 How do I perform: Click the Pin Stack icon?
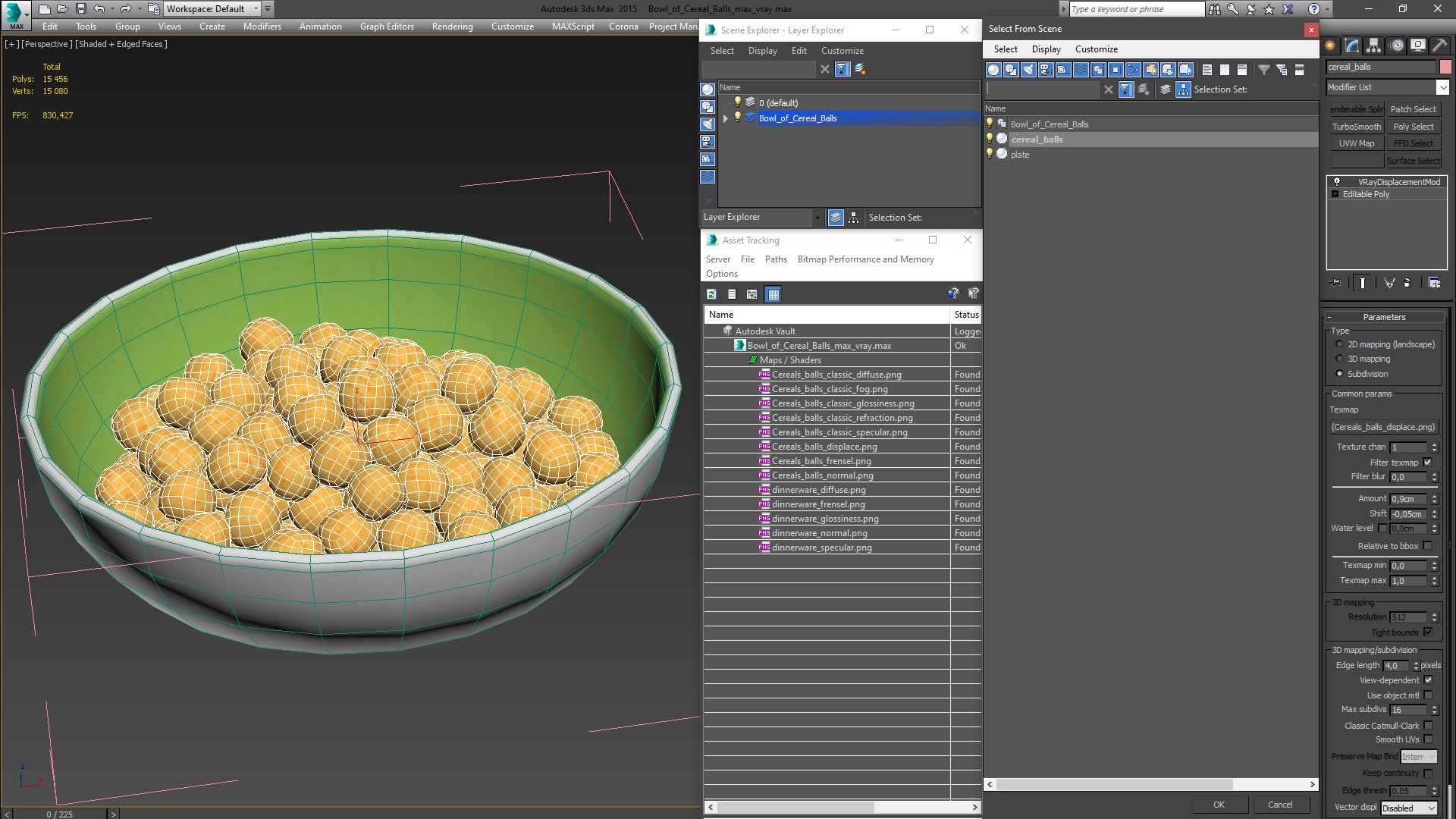click(x=1336, y=283)
